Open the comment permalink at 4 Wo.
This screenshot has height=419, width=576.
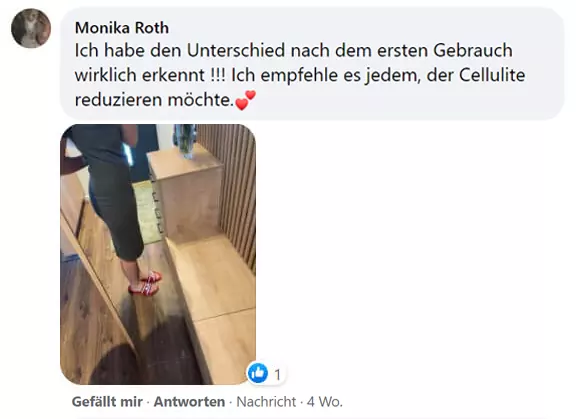coord(325,402)
